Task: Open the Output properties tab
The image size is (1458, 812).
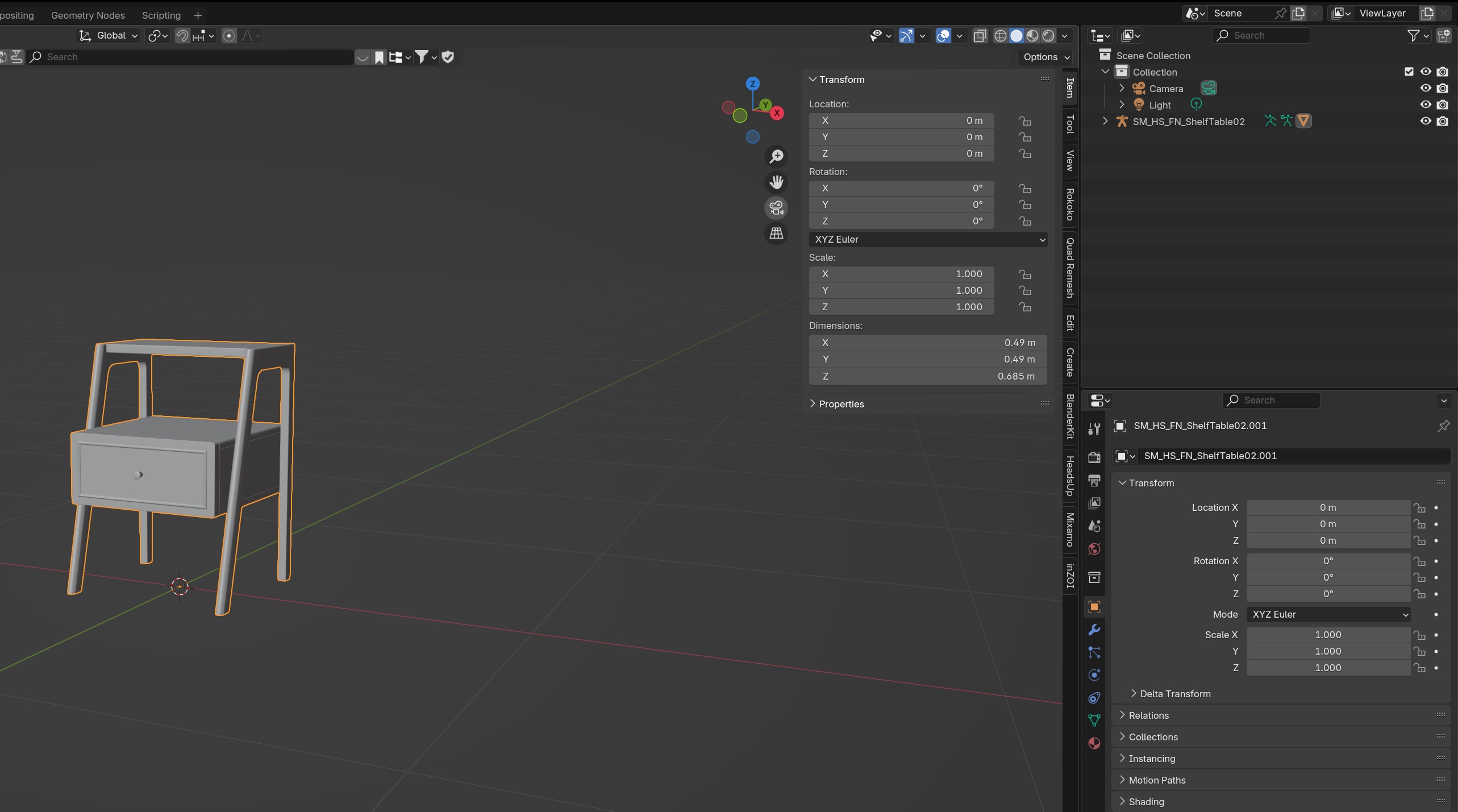Action: point(1094,480)
